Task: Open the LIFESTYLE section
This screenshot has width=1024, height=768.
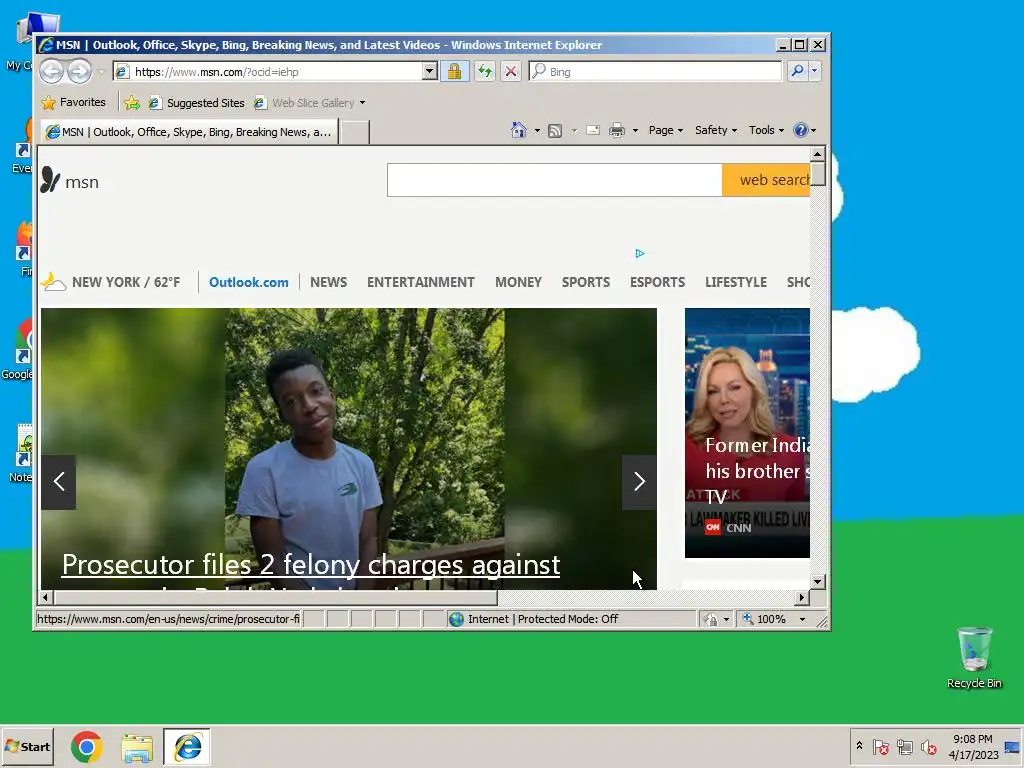Action: coord(736,282)
